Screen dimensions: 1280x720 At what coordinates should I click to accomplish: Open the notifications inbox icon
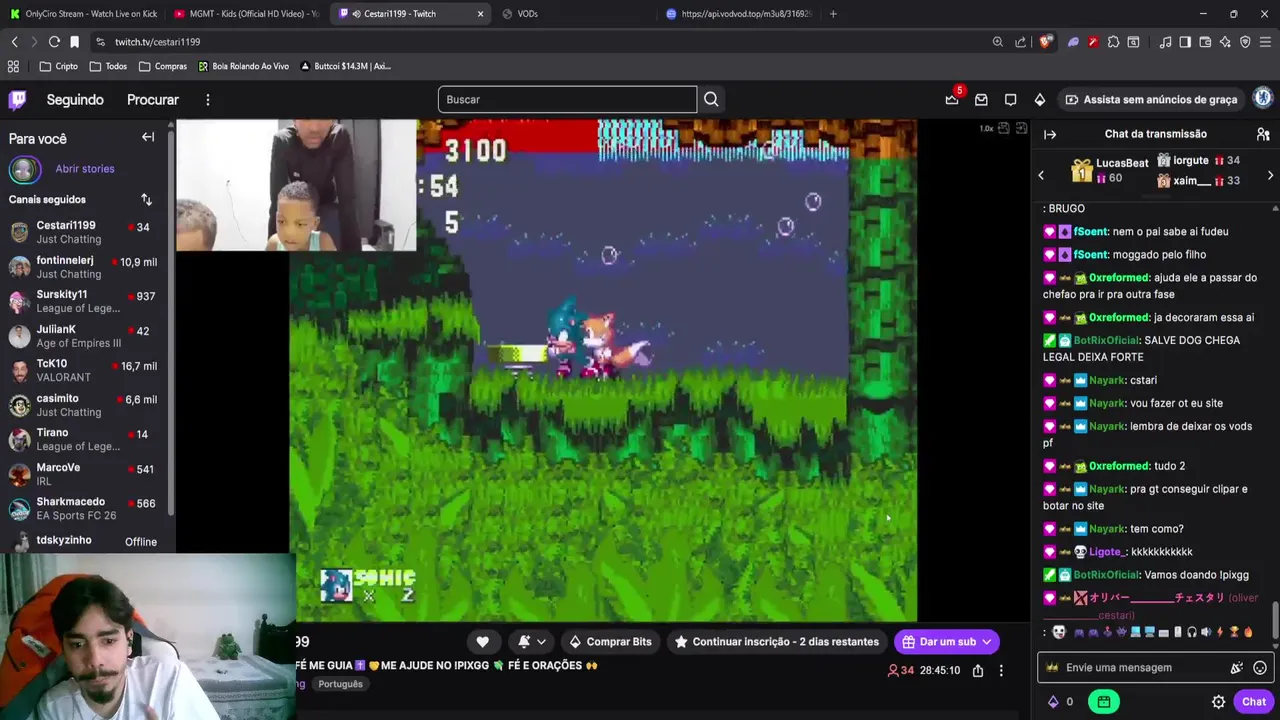(x=981, y=99)
